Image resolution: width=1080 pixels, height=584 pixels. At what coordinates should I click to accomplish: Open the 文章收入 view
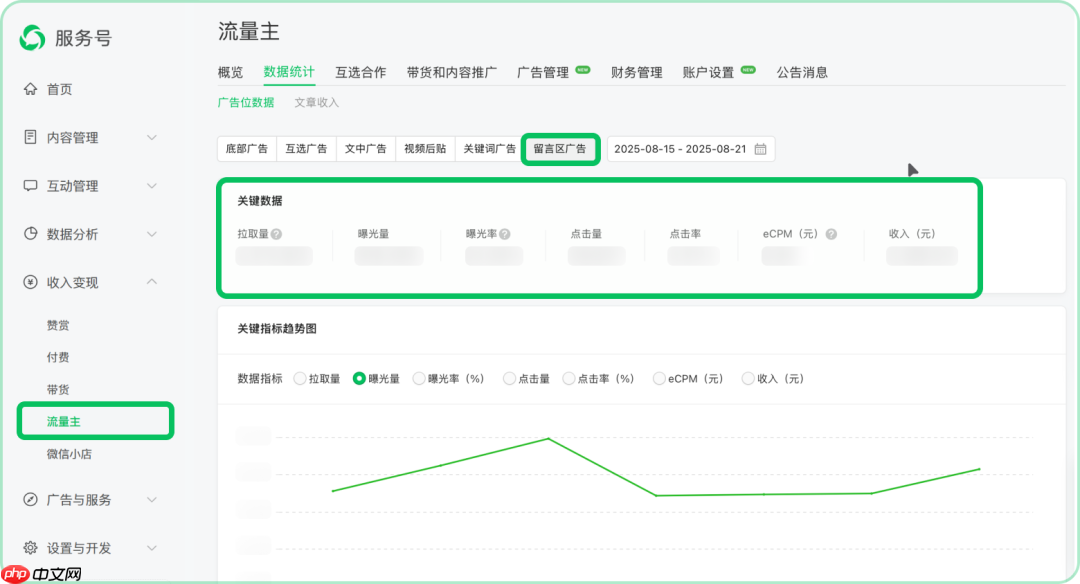click(318, 102)
